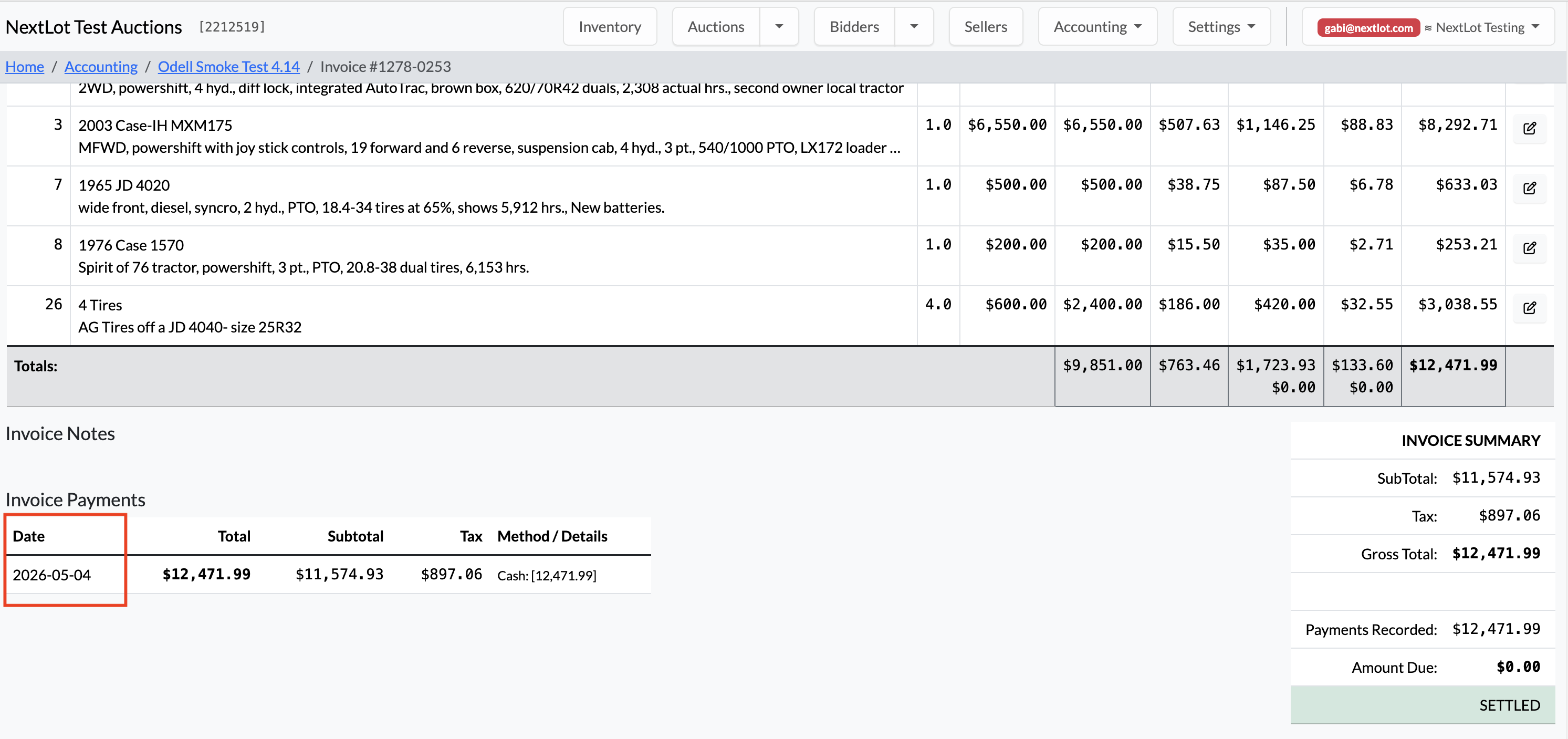
Task: Select the Amount Due $0.00 value
Action: (x=1518, y=667)
